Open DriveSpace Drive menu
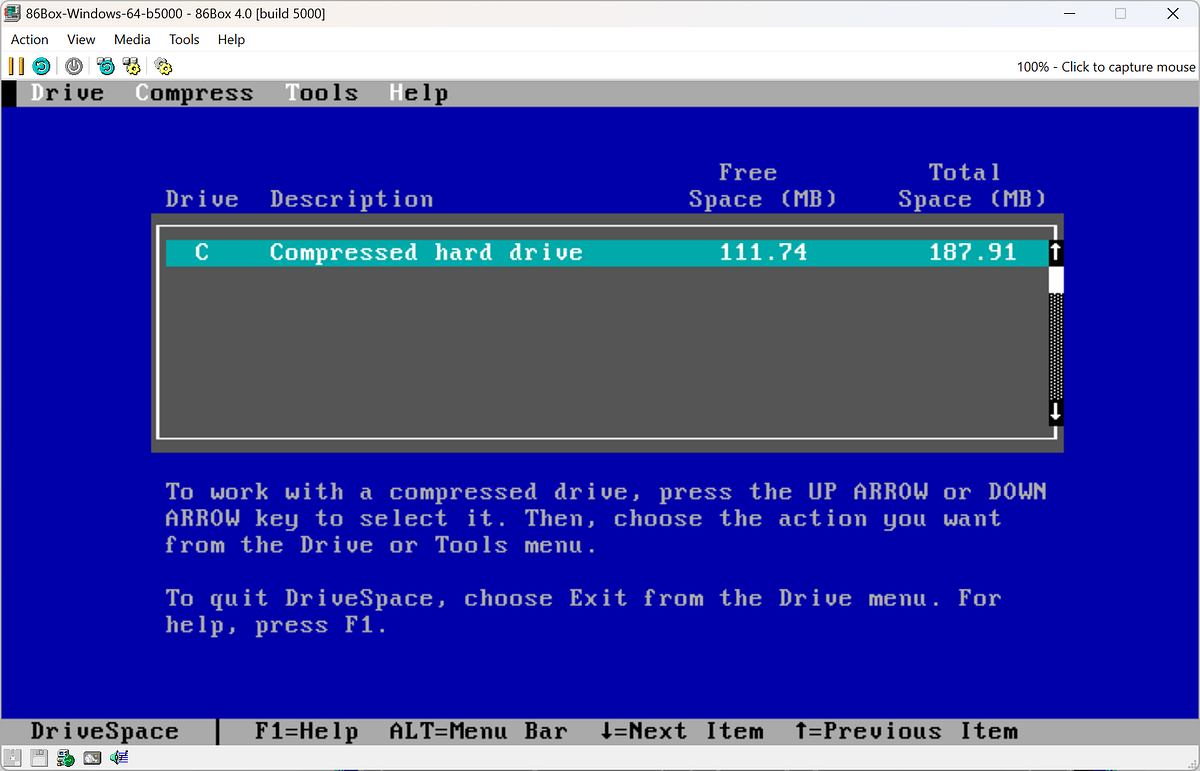Viewport: 1200px width, 771px height. tap(67, 93)
